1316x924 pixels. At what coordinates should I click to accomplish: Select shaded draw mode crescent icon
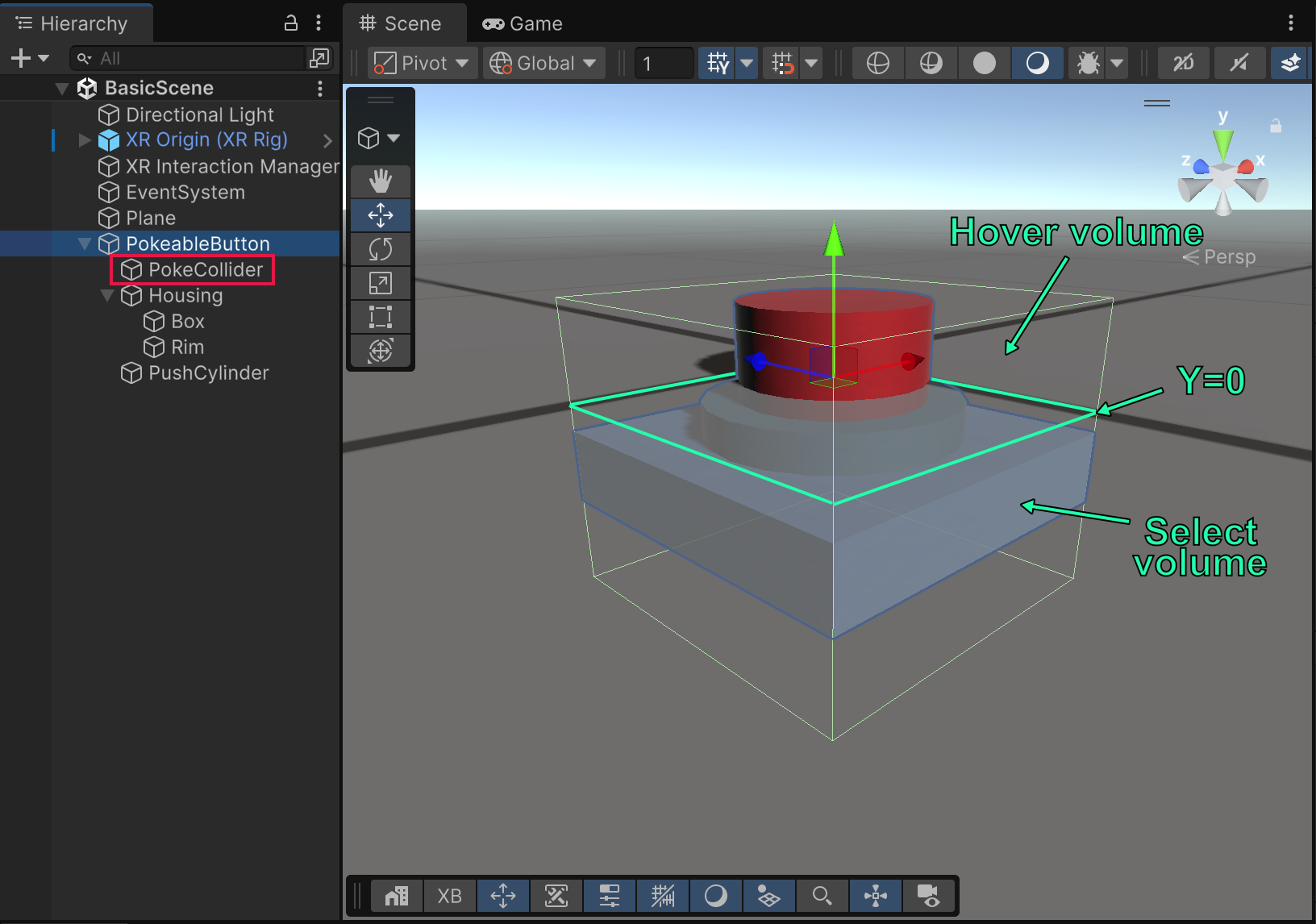[x=1038, y=63]
